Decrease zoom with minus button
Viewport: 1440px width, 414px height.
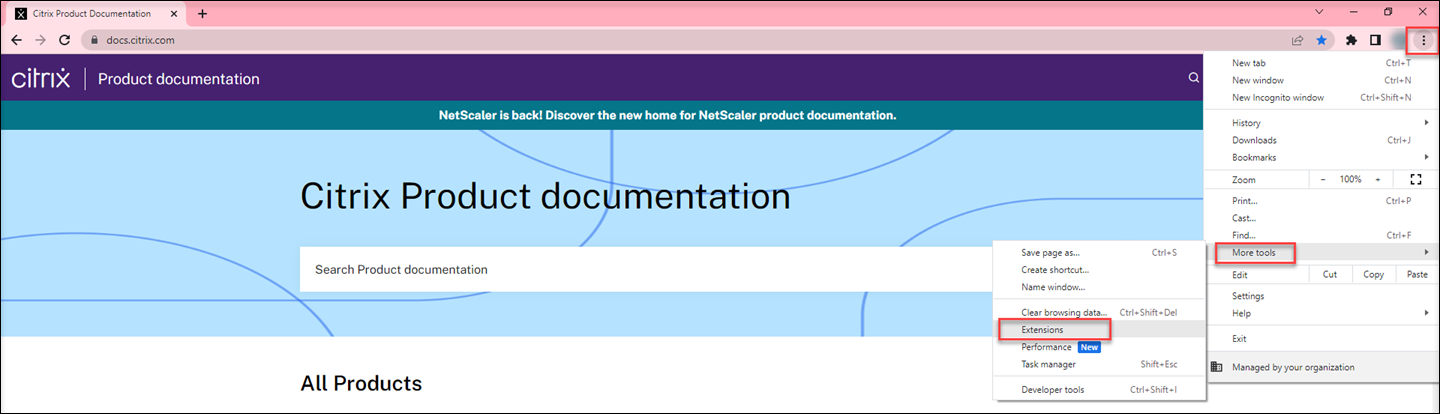[x=1323, y=179]
